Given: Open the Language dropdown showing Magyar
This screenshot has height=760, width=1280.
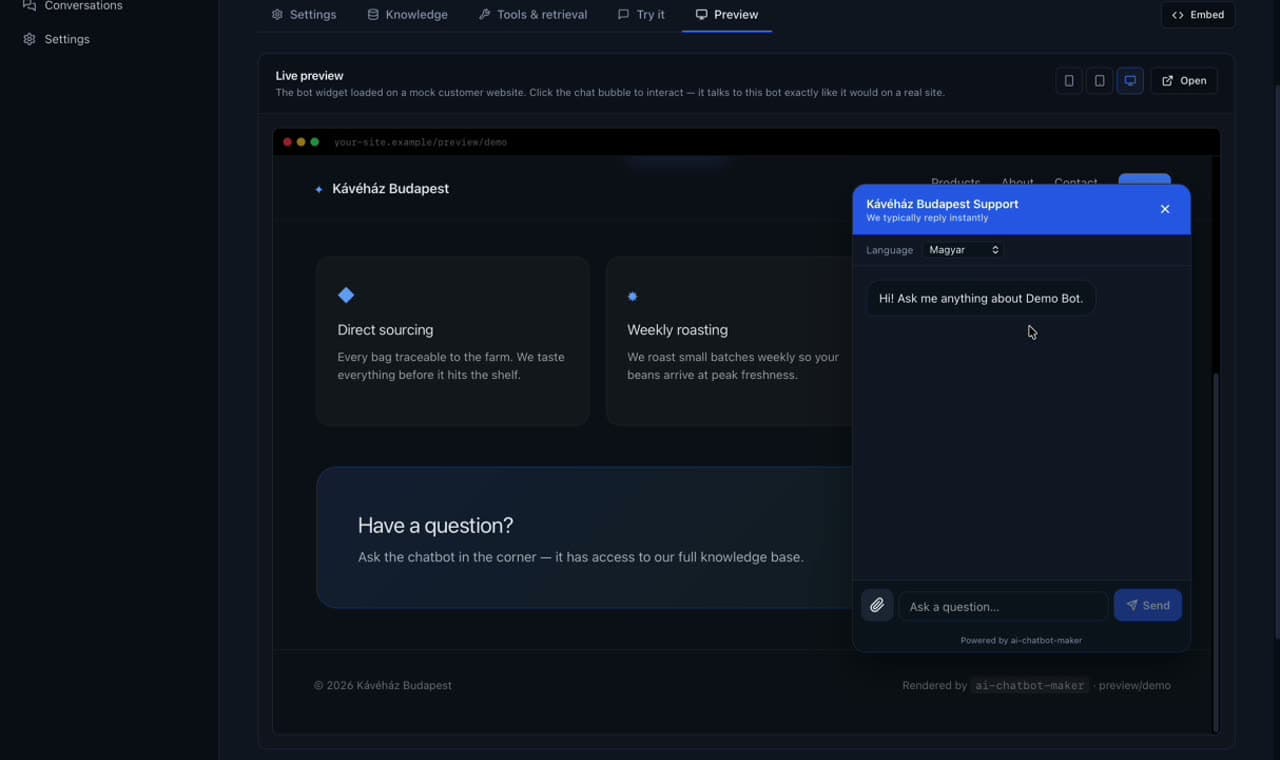Looking at the screenshot, I should coord(963,250).
